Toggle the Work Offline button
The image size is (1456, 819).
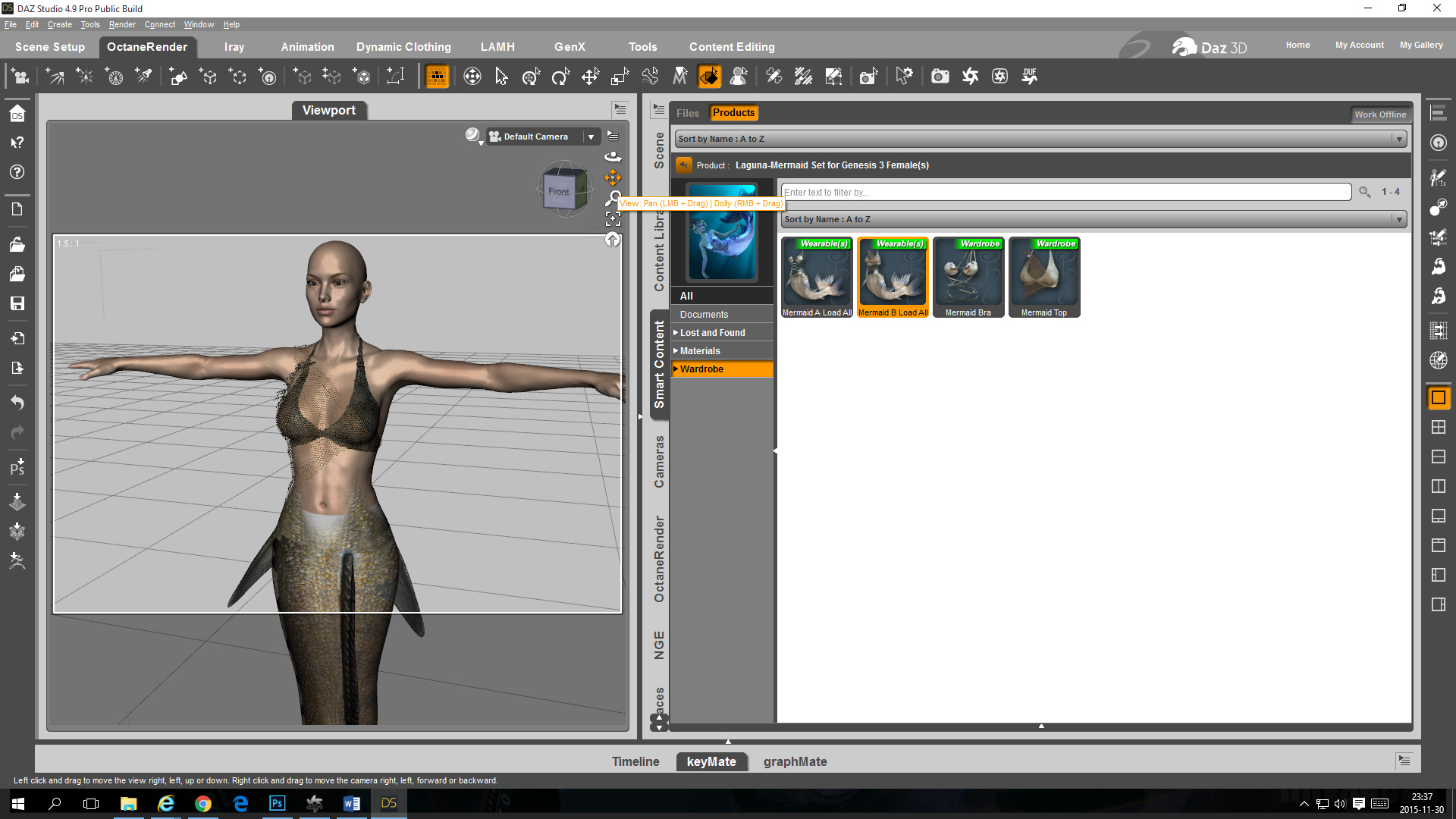click(x=1379, y=115)
